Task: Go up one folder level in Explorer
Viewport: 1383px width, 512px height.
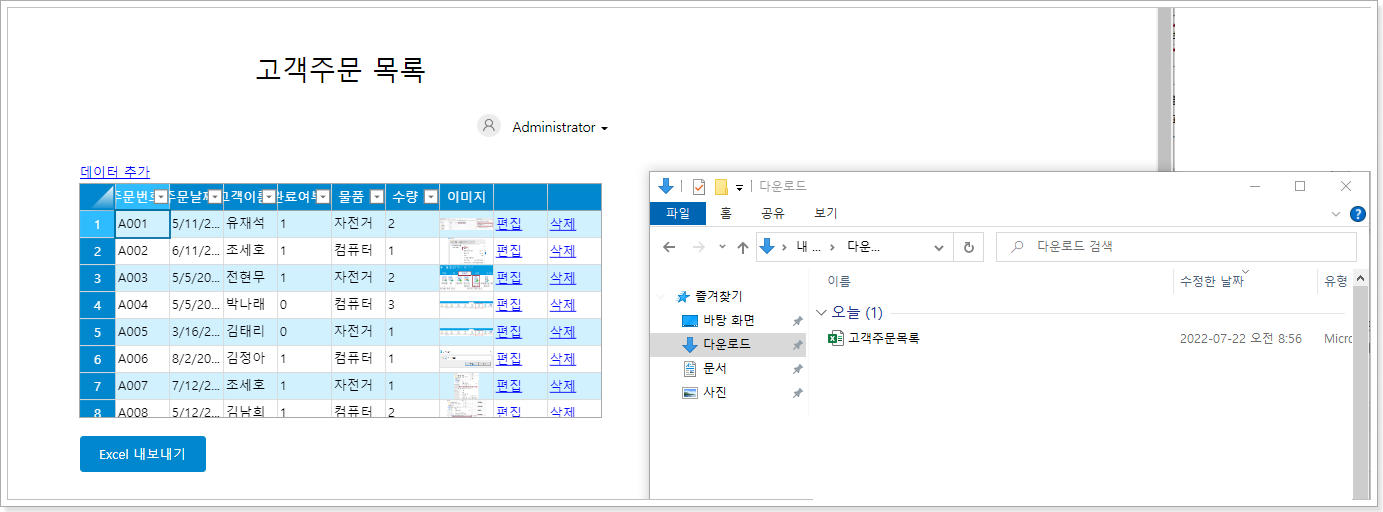Action: point(742,247)
